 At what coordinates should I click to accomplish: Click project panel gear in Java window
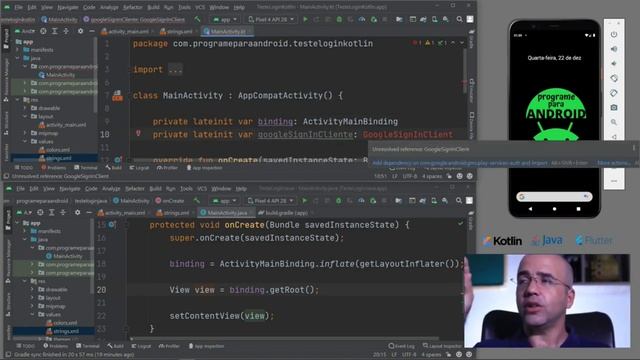click(78, 213)
